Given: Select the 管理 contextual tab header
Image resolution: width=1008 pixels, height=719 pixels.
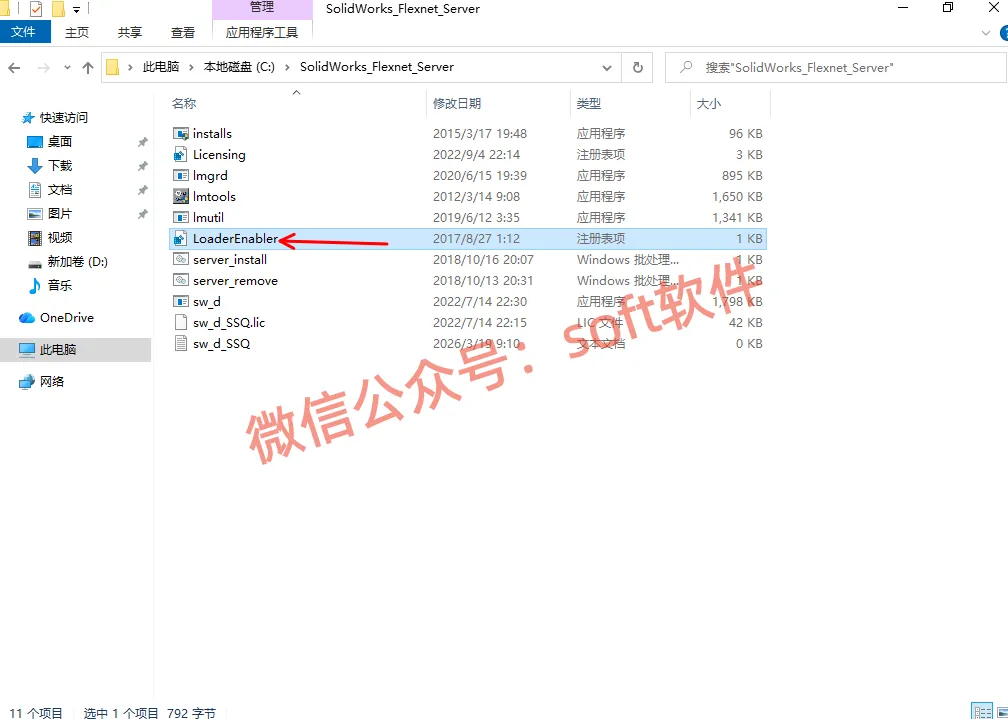Looking at the screenshot, I should click(262, 8).
